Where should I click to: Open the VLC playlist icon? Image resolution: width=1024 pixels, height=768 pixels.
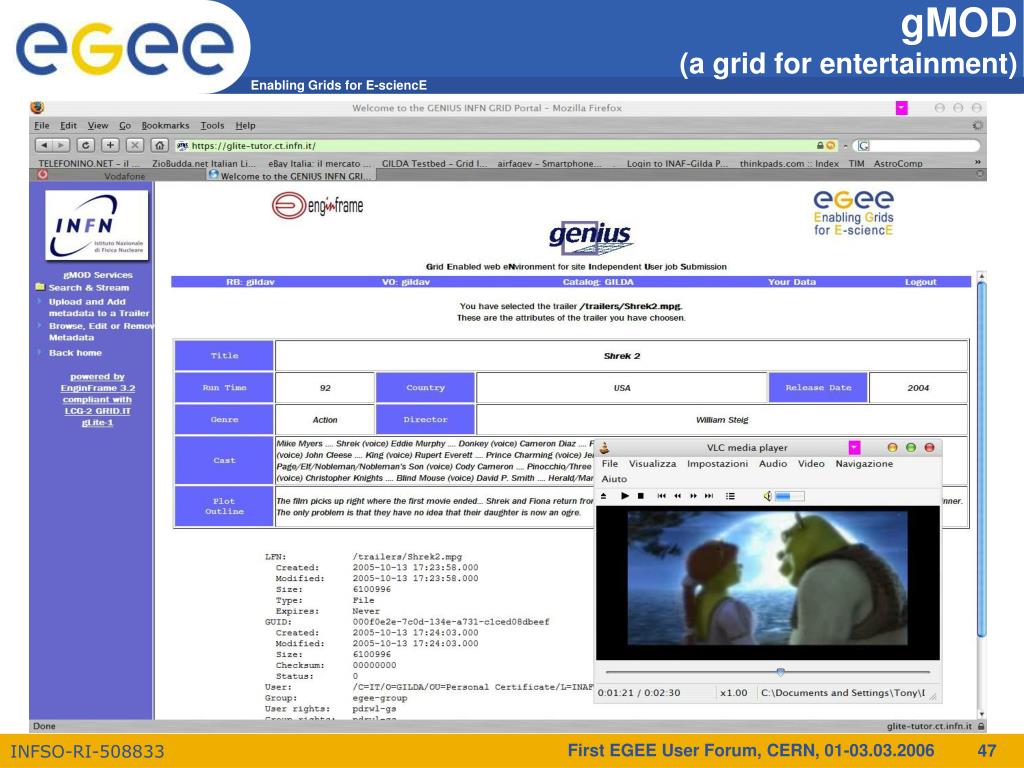click(730, 496)
